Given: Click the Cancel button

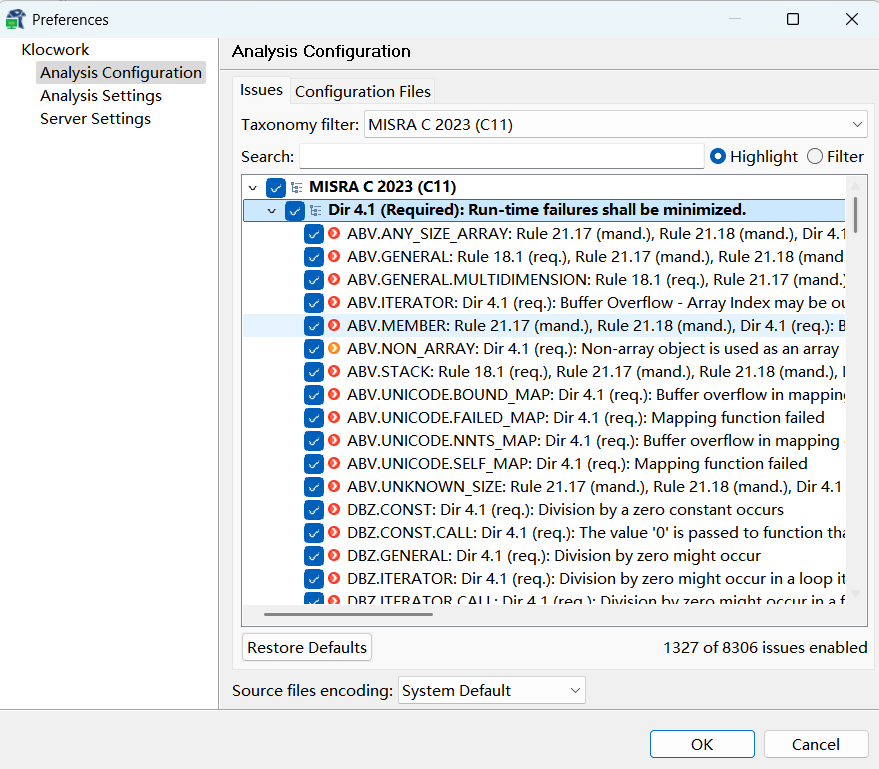Looking at the screenshot, I should (816, 744).
